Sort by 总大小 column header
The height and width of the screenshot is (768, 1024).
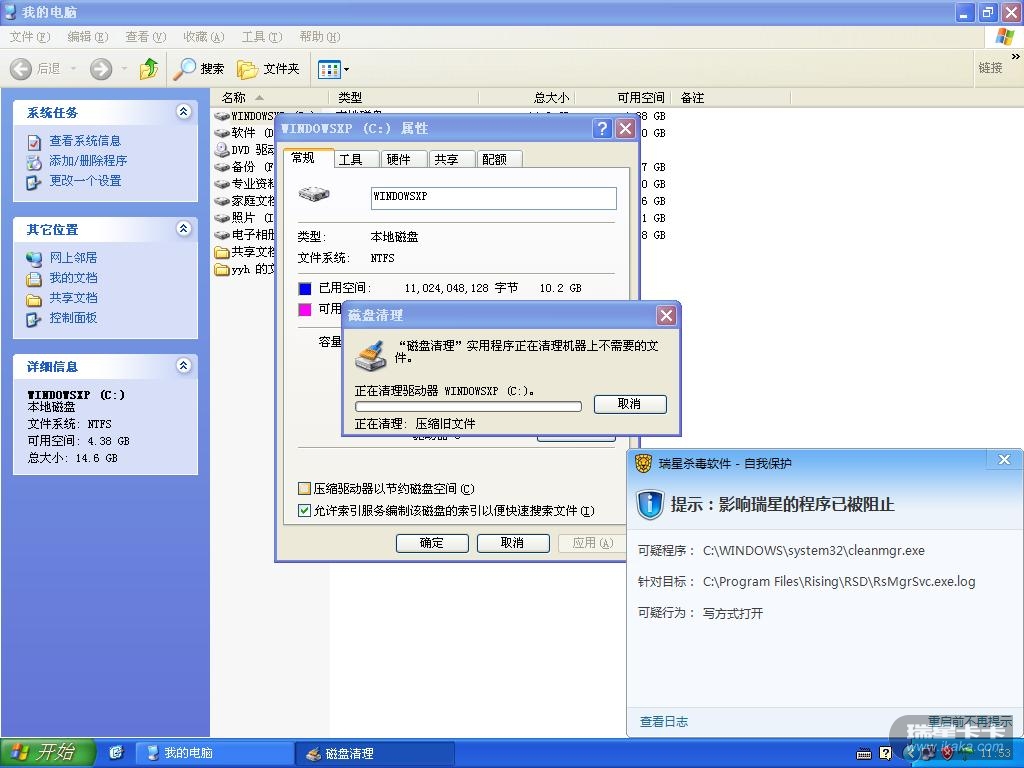tap(526, 98)
